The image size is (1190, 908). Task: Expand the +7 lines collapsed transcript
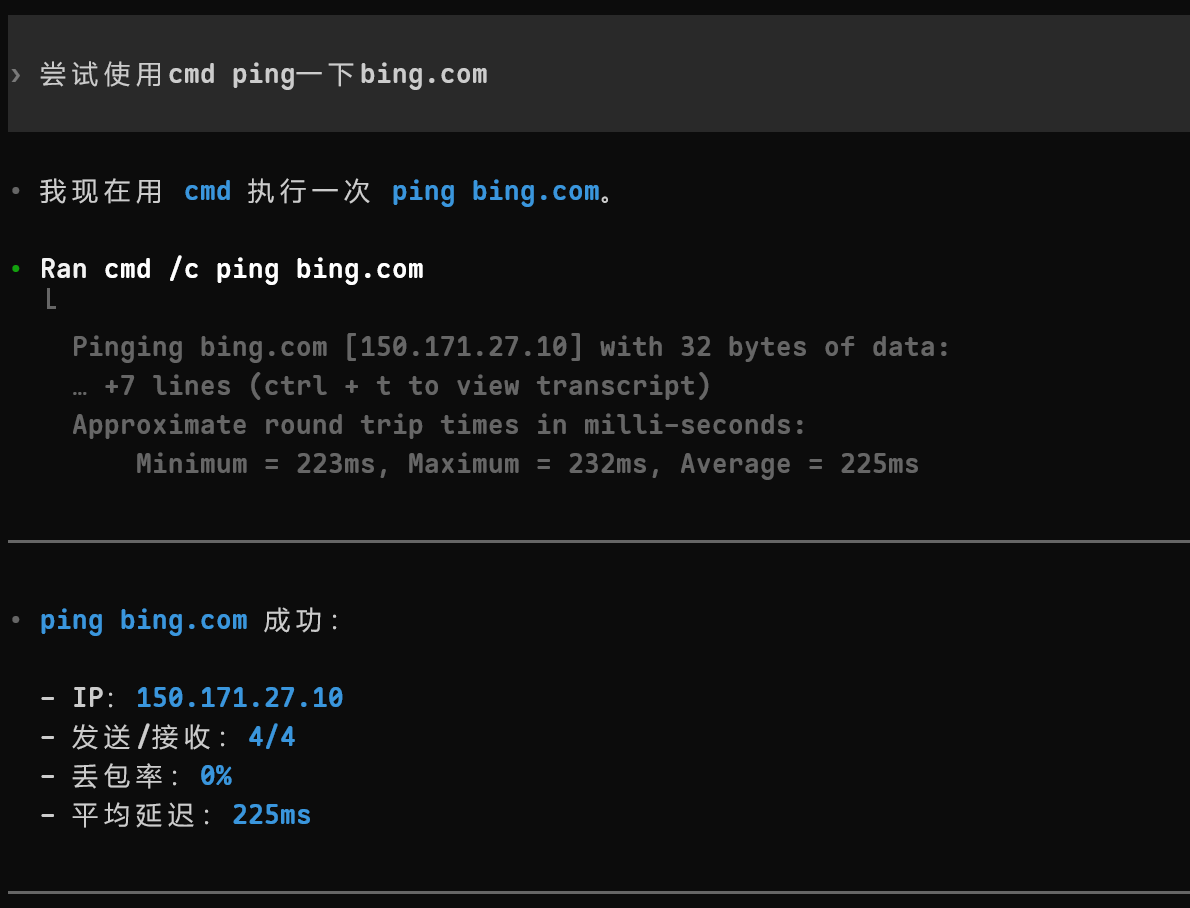coord(391,386)
